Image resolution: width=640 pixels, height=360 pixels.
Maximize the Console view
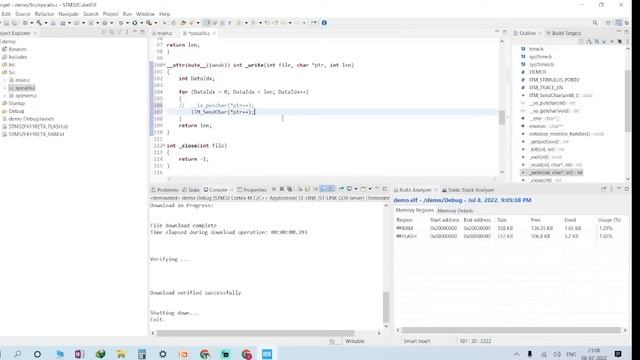point(384,189)
